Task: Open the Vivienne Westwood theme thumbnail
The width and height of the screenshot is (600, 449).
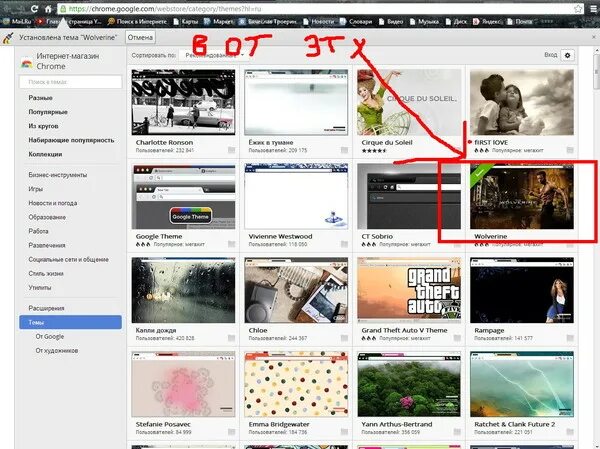Action: [296, 196]
